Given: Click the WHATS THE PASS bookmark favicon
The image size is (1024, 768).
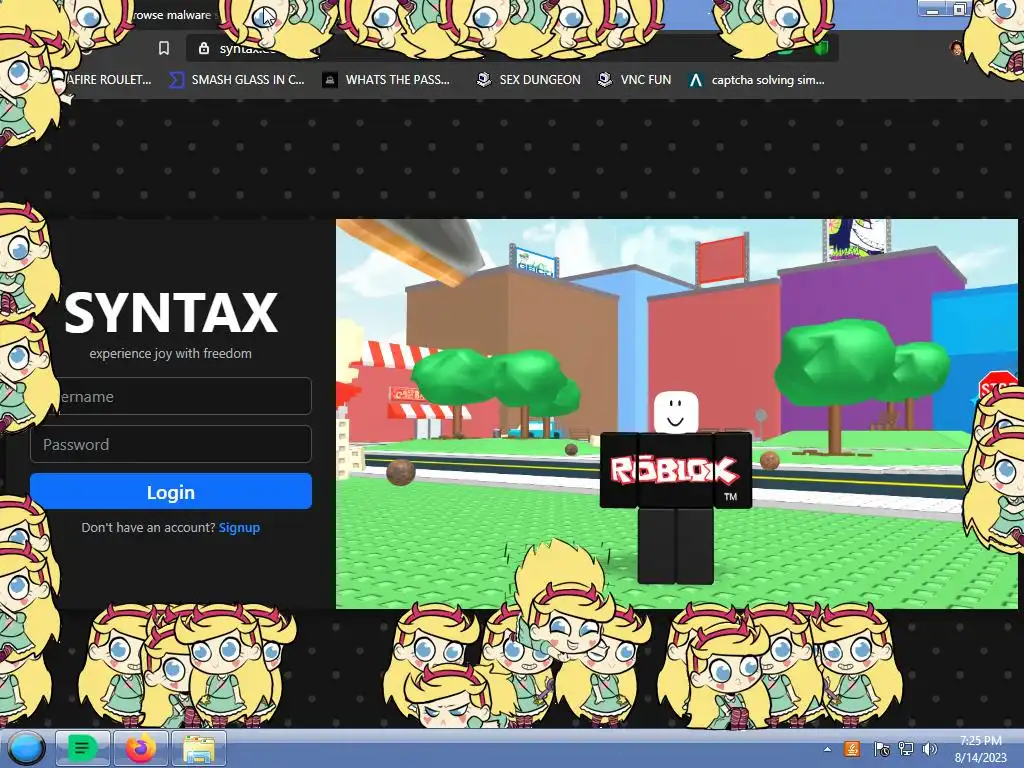Looking at the screenshot, I should coord(330,80).
